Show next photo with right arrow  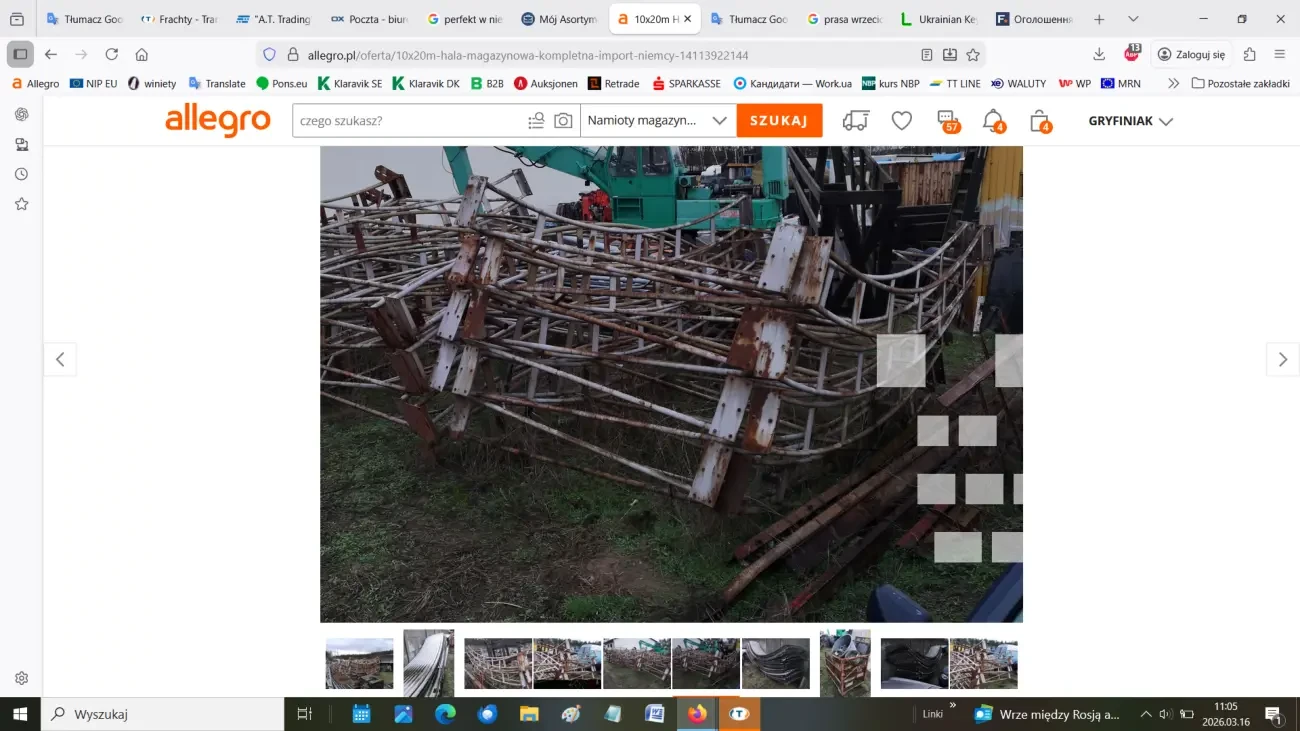(x=1282, y=360)
